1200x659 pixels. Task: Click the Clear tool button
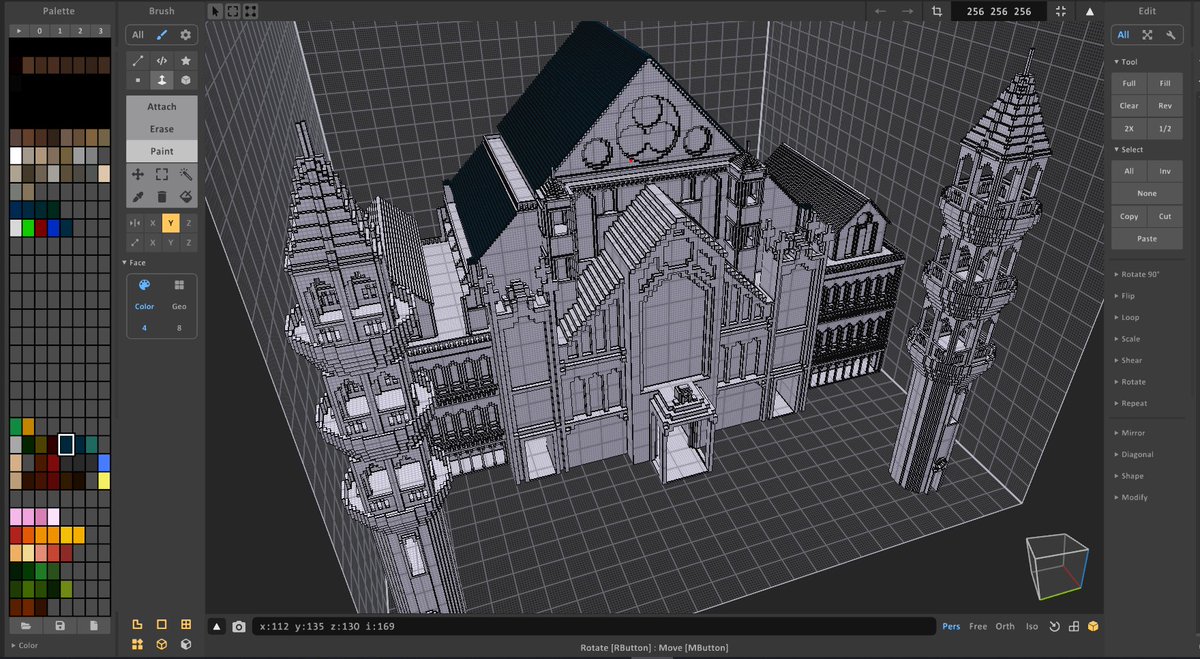[x=1129, y=105]
